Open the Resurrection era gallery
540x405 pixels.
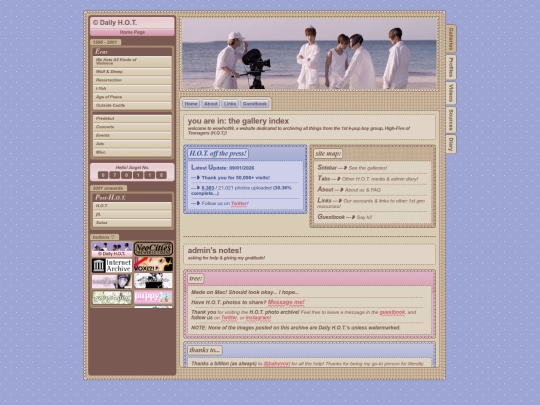tap(132, 80)
